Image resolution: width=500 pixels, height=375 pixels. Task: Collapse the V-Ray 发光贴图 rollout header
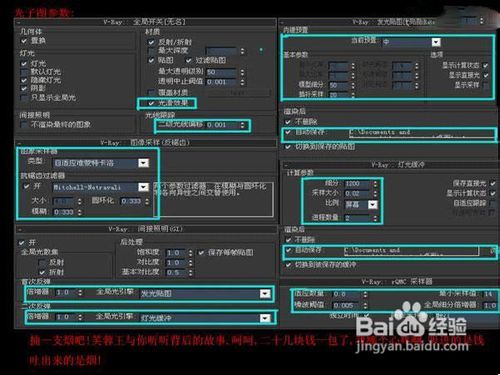(388, 22)
